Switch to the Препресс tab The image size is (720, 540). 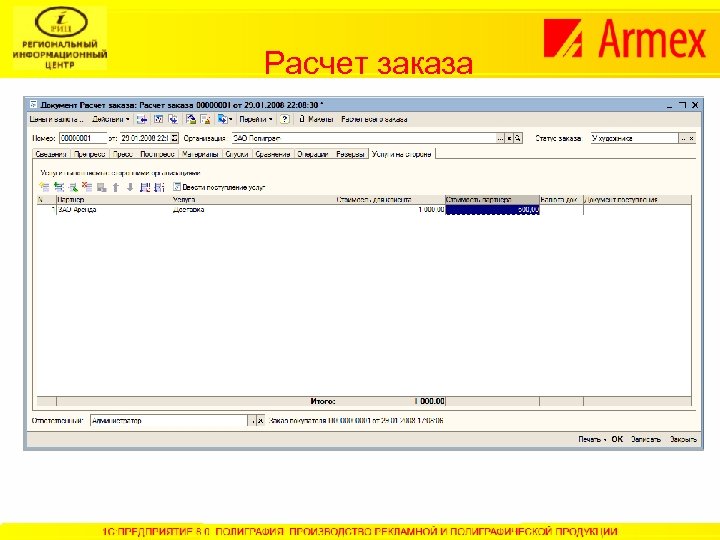[x=90, y=154]
